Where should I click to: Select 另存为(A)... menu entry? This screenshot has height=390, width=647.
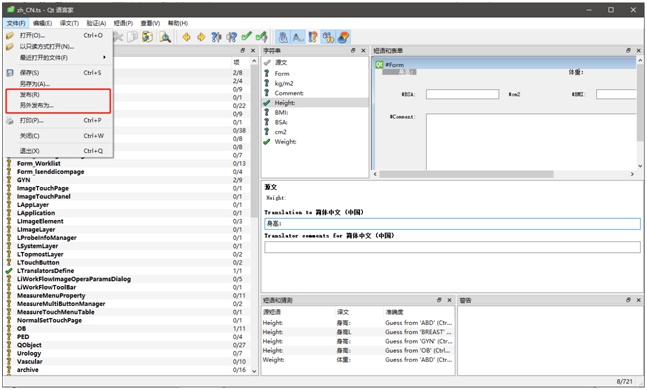click(x=58, y=84)
